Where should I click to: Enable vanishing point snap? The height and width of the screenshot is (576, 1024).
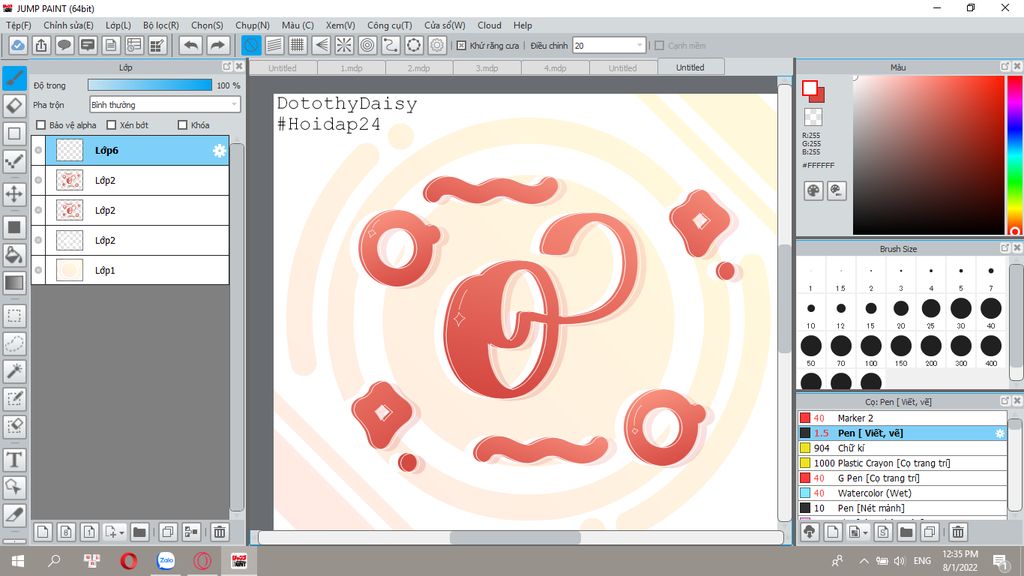coord(321,45)
